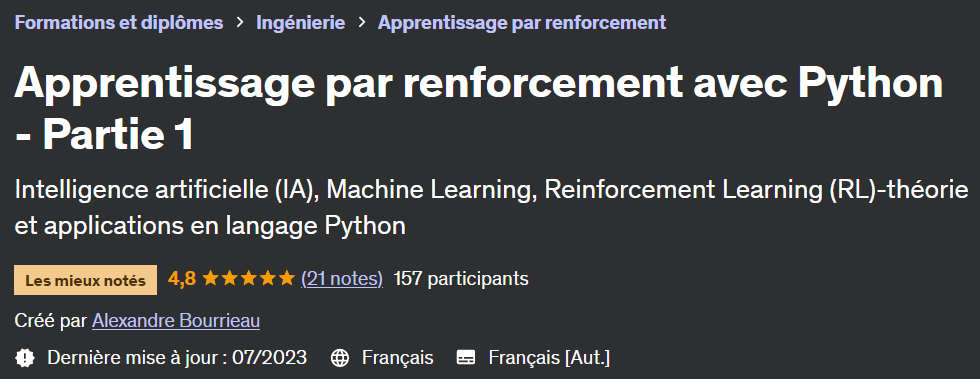Click the course subtitle description
Image resolution: width=980 pixels, height=379 pixels.
coord(491,208)
